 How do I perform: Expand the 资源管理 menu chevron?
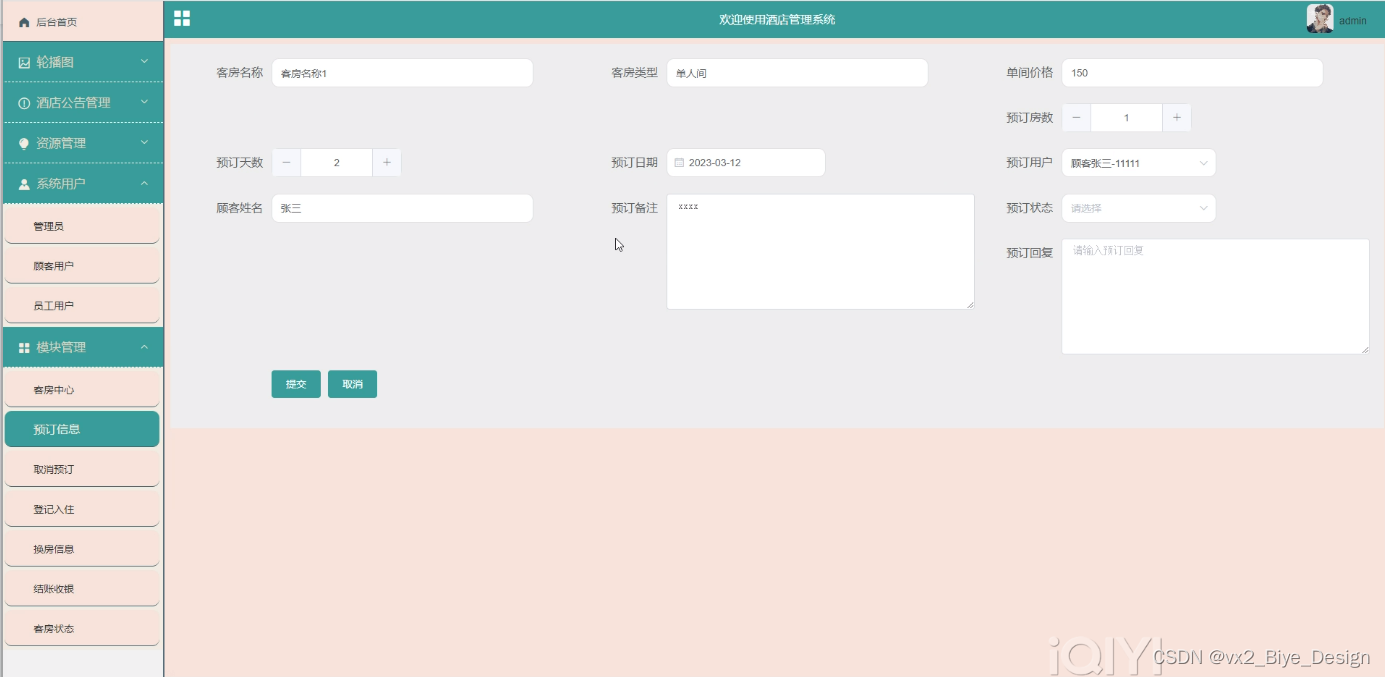point(144,143)
